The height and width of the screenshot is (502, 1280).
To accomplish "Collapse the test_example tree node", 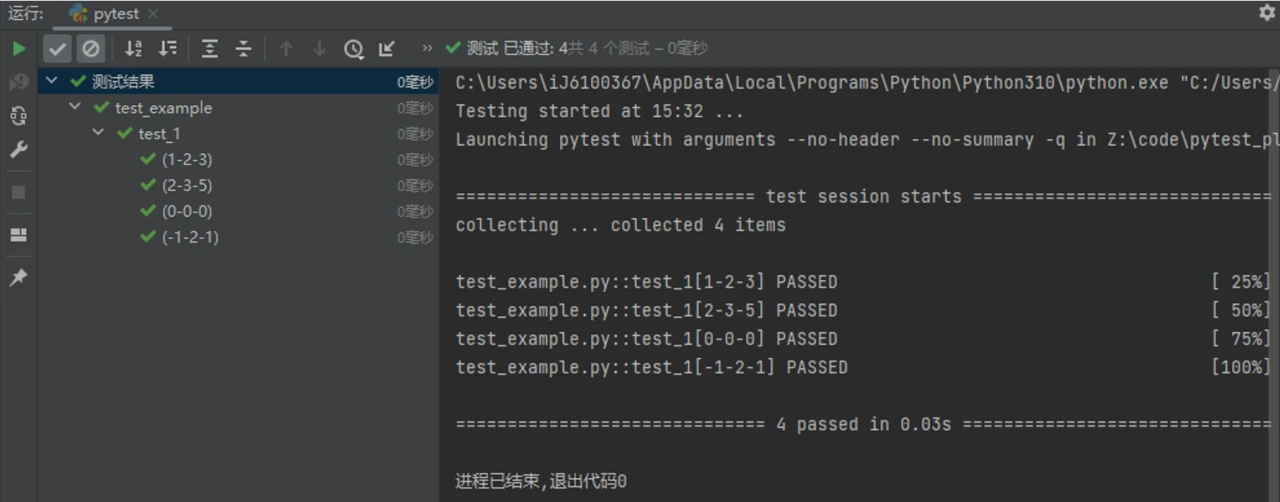I will pyautogui.click(x=75, y=107).
